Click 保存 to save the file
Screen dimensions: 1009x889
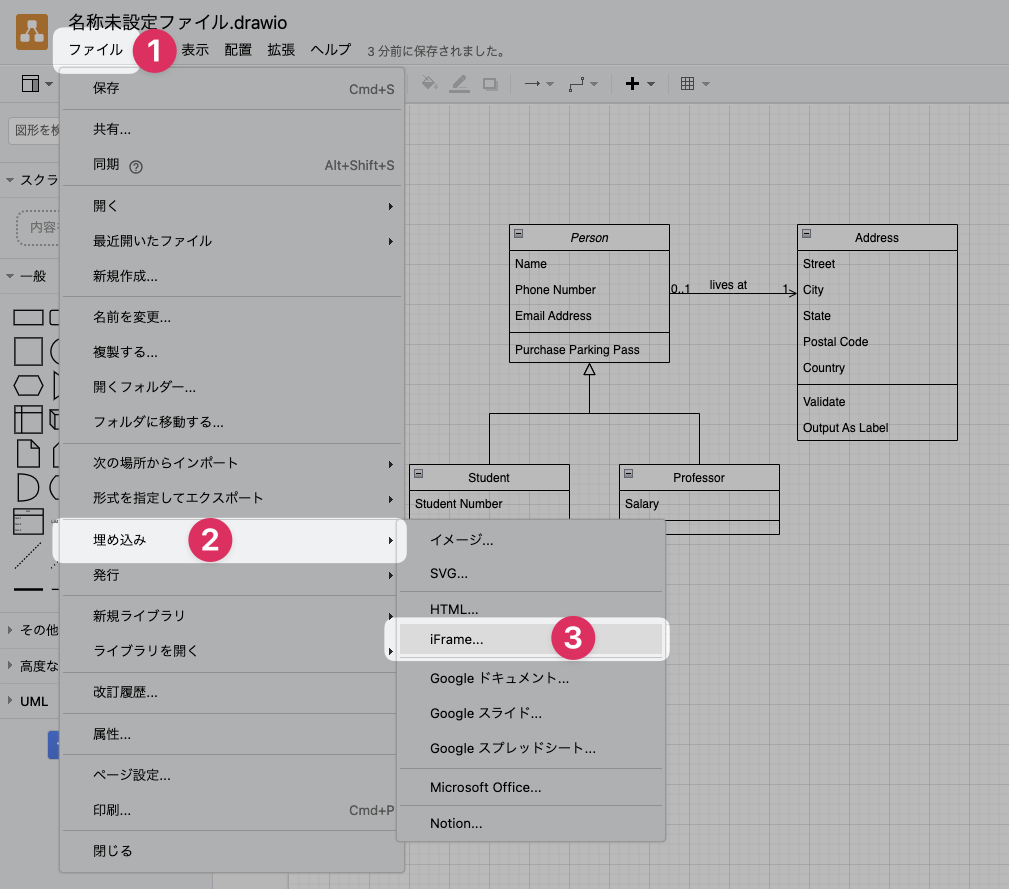106,88
